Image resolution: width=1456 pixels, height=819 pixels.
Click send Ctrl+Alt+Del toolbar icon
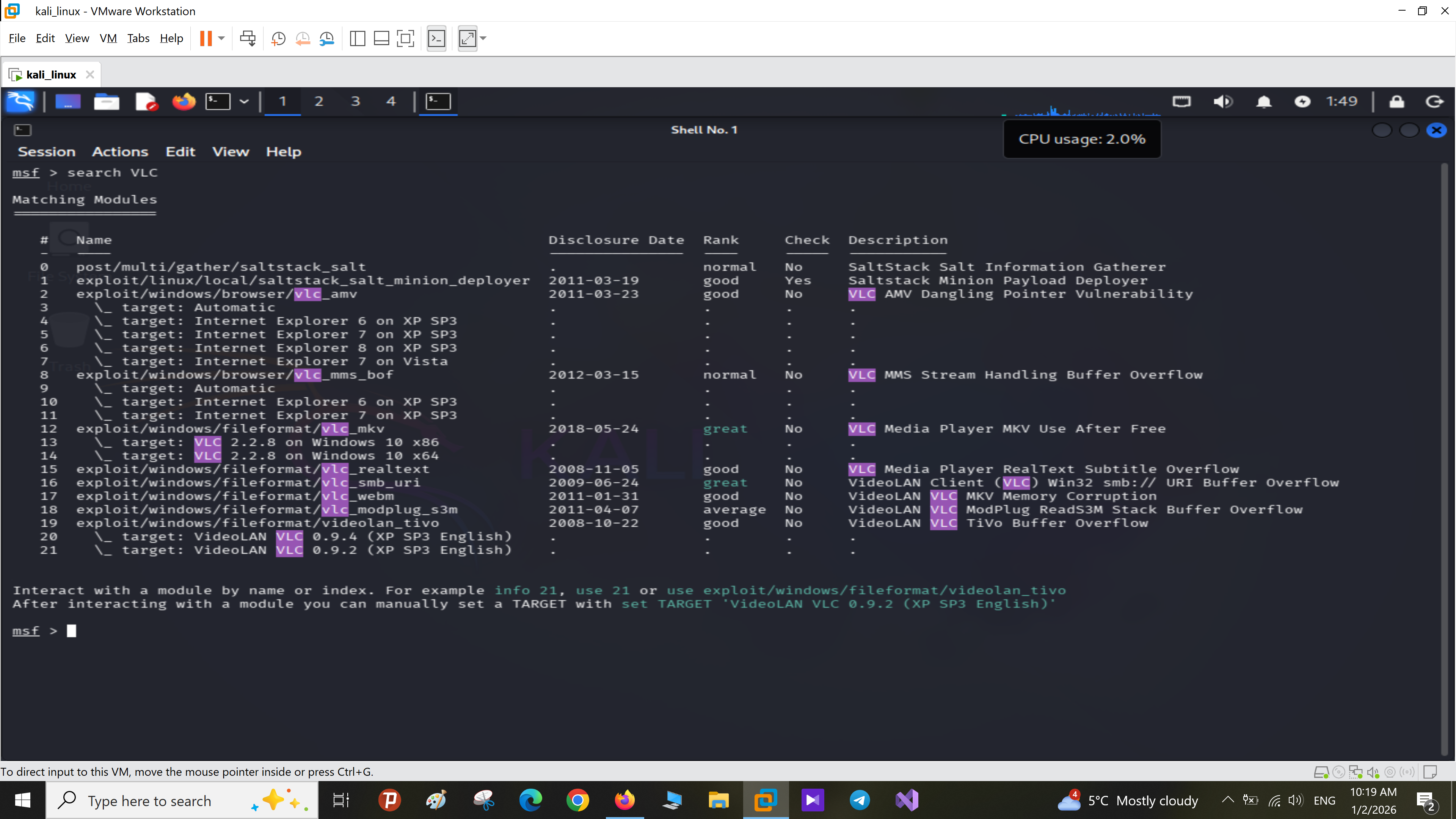248,38
